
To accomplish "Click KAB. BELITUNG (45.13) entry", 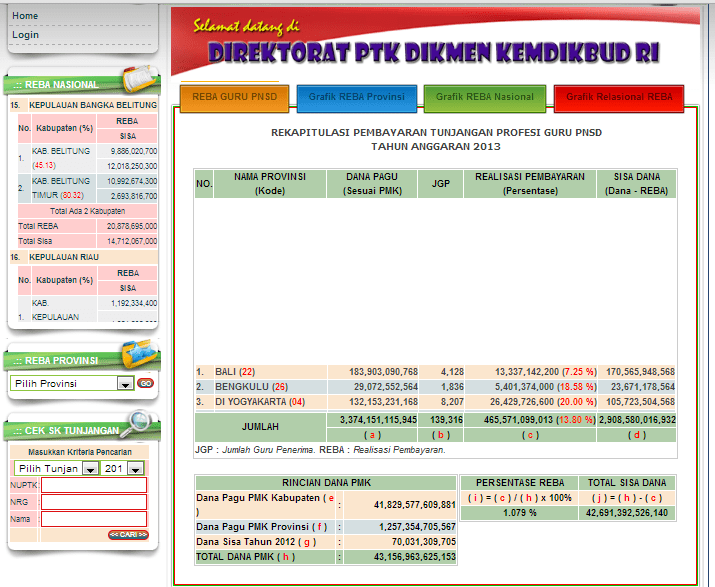I will (x=61, y=158).
